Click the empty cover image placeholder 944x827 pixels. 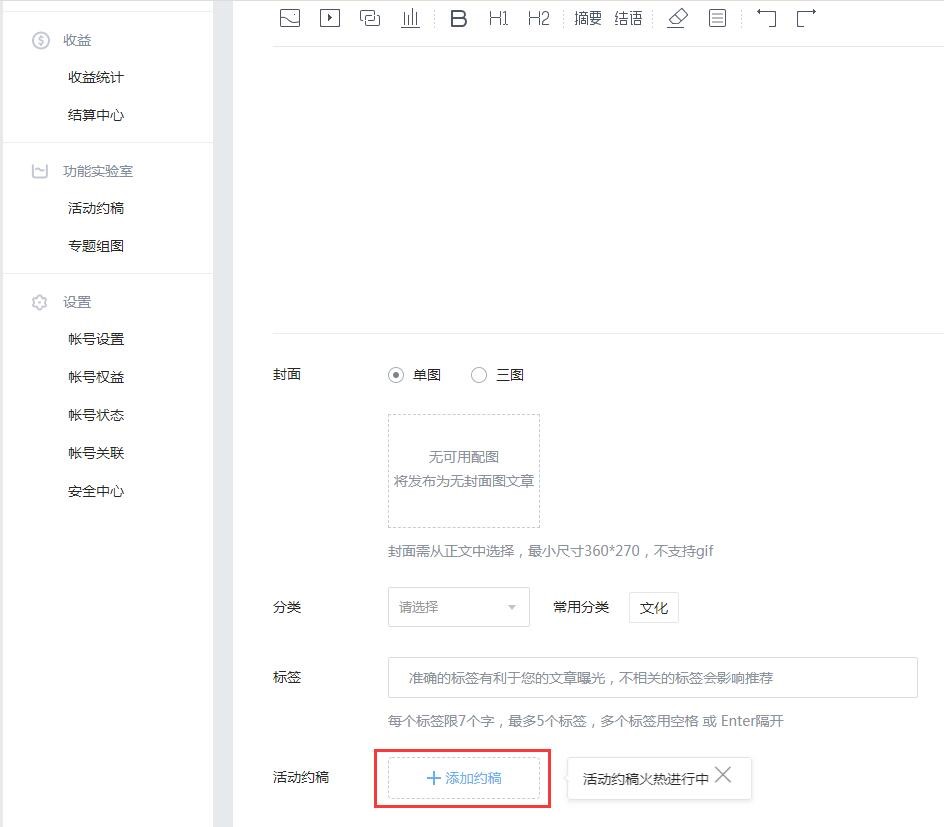pyautogui.click(x=464, y=471)
